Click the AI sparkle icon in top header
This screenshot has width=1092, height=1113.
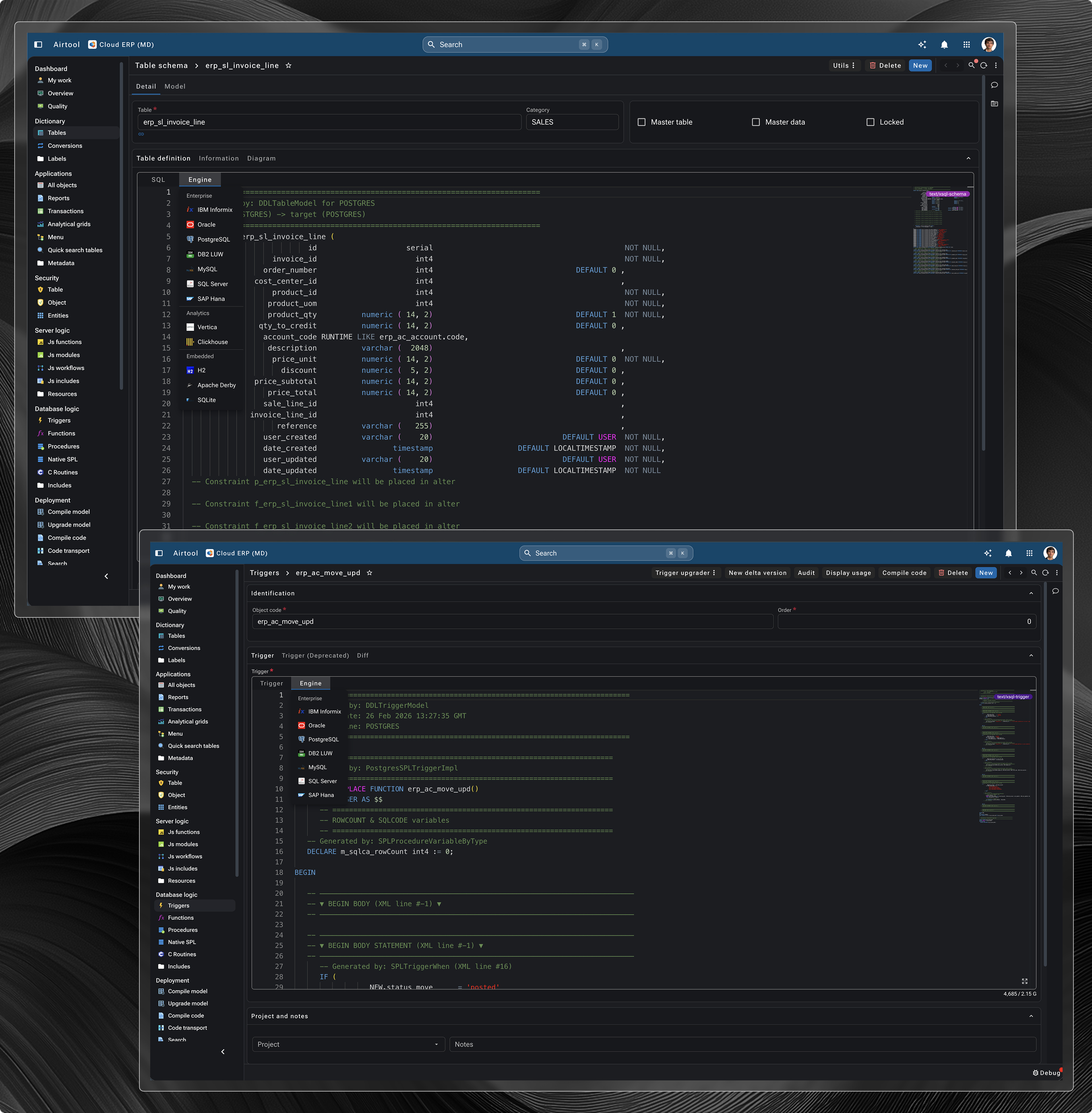(x=922, y=45)
